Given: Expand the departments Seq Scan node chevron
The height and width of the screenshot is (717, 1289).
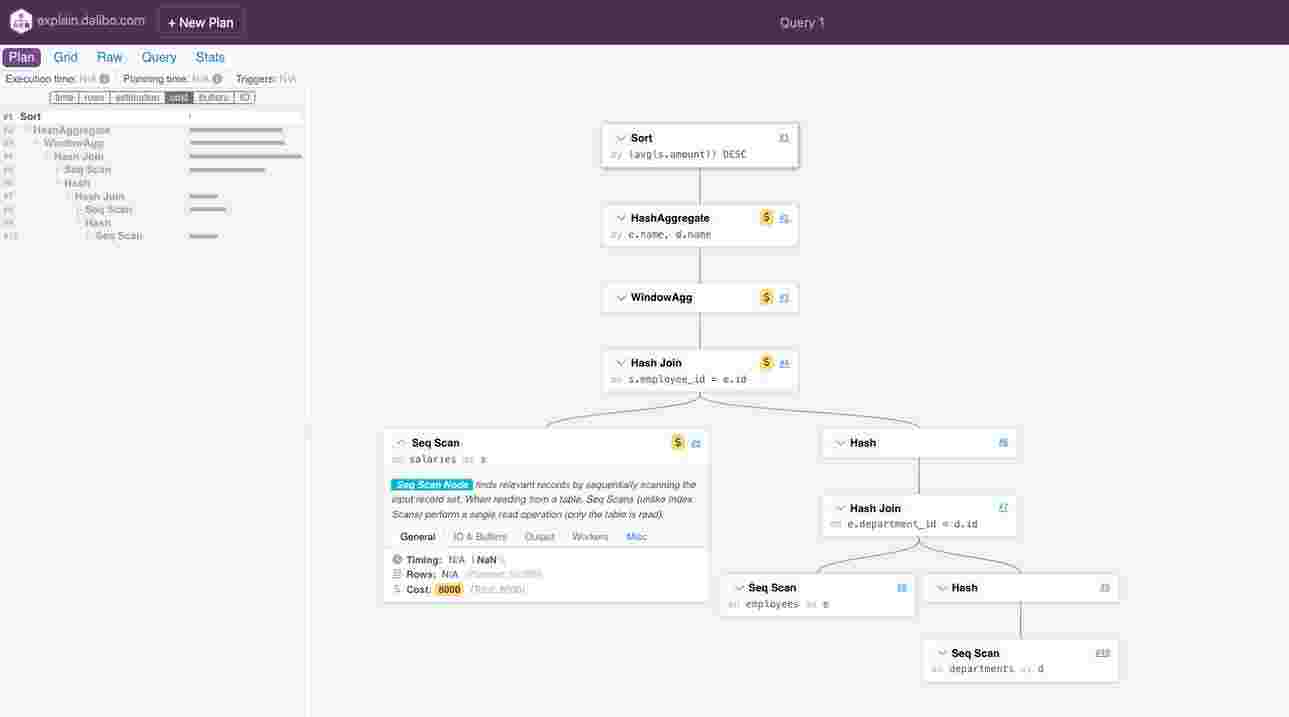Looking at the screenshot, I should coord(940,653).
